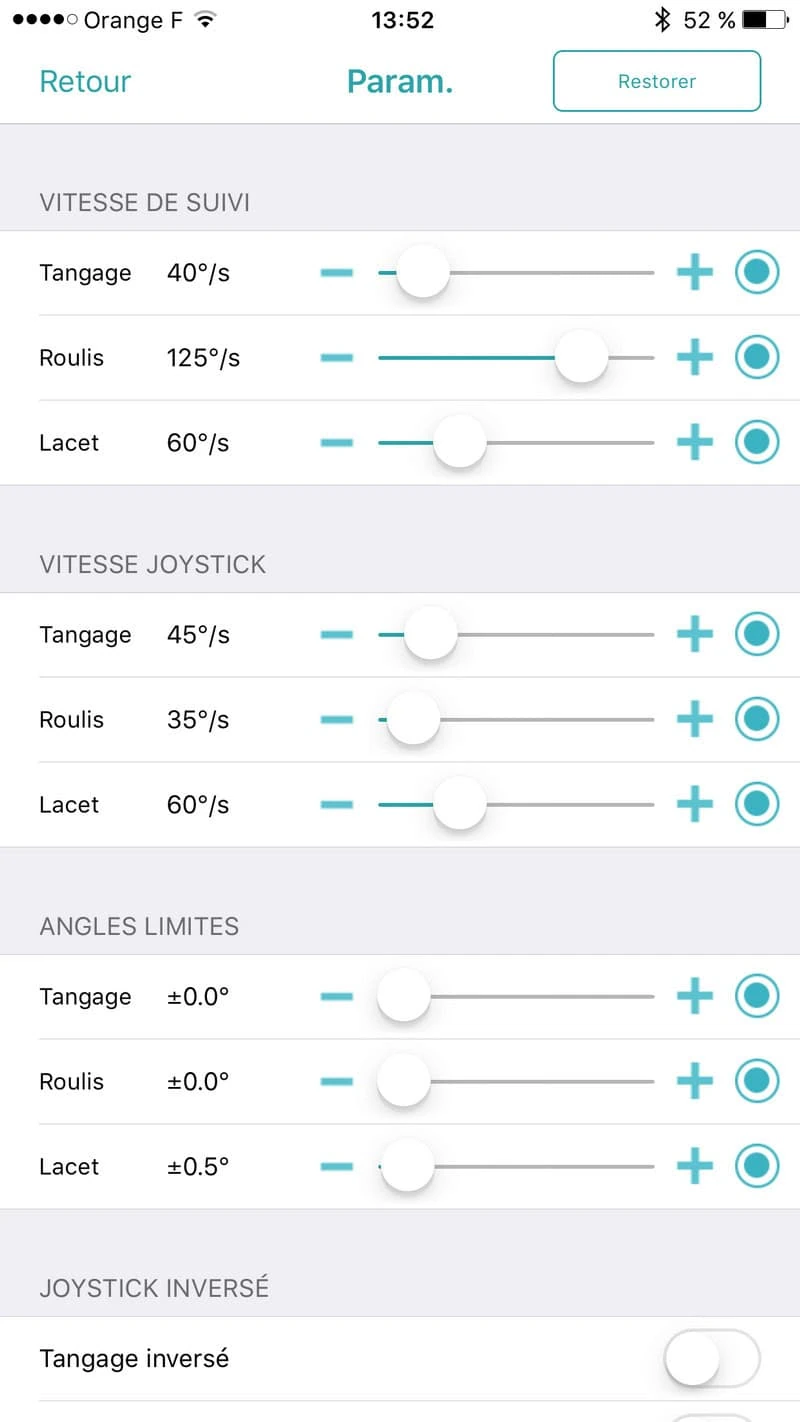This screenshot has width=800, height=1422.
Task: Click the follow-speed Lacet 60°/s slider handle
Action: [459, 442]
